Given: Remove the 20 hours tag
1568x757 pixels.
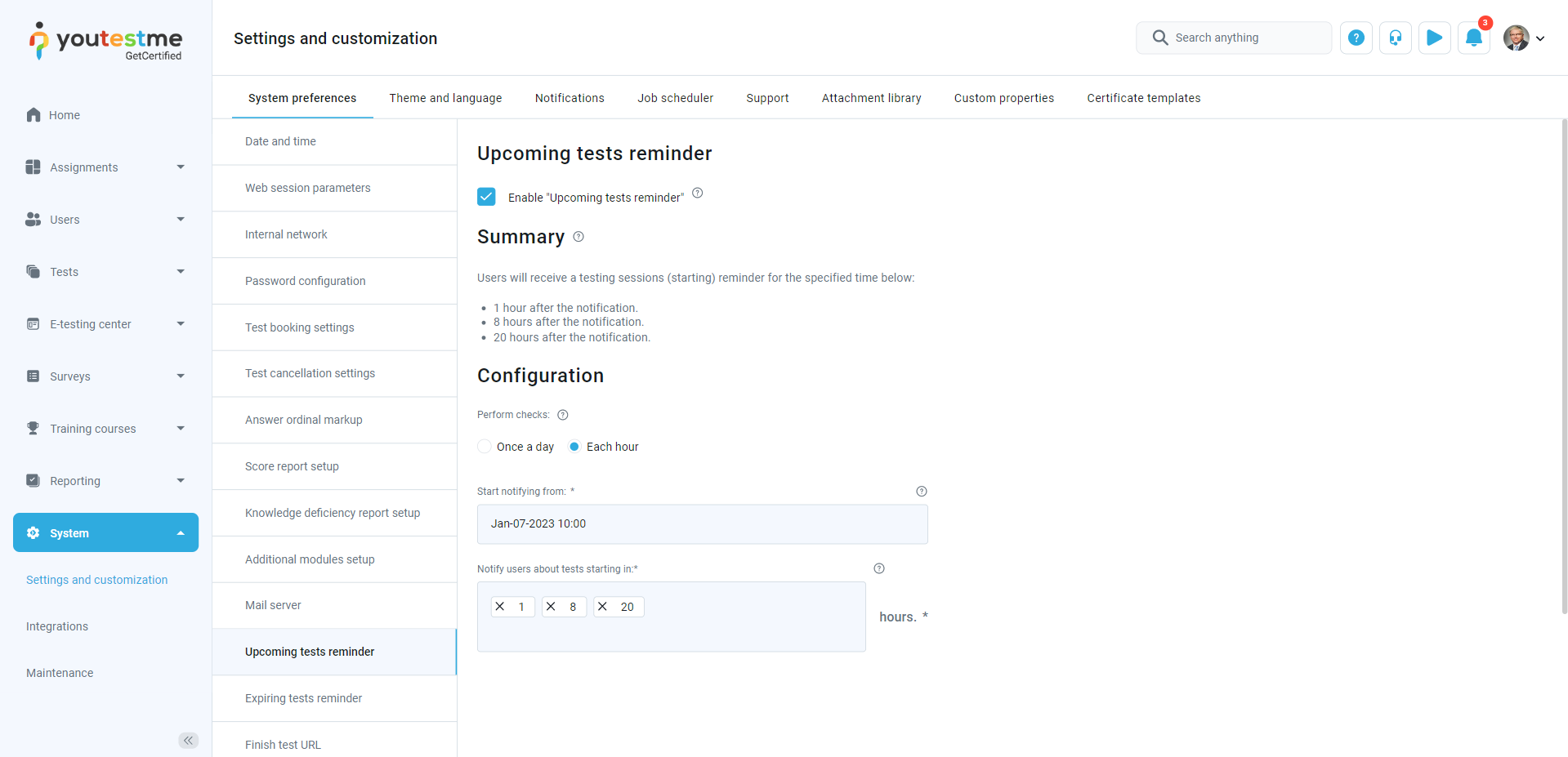Looking at the screenshot, I should [603, 607].
